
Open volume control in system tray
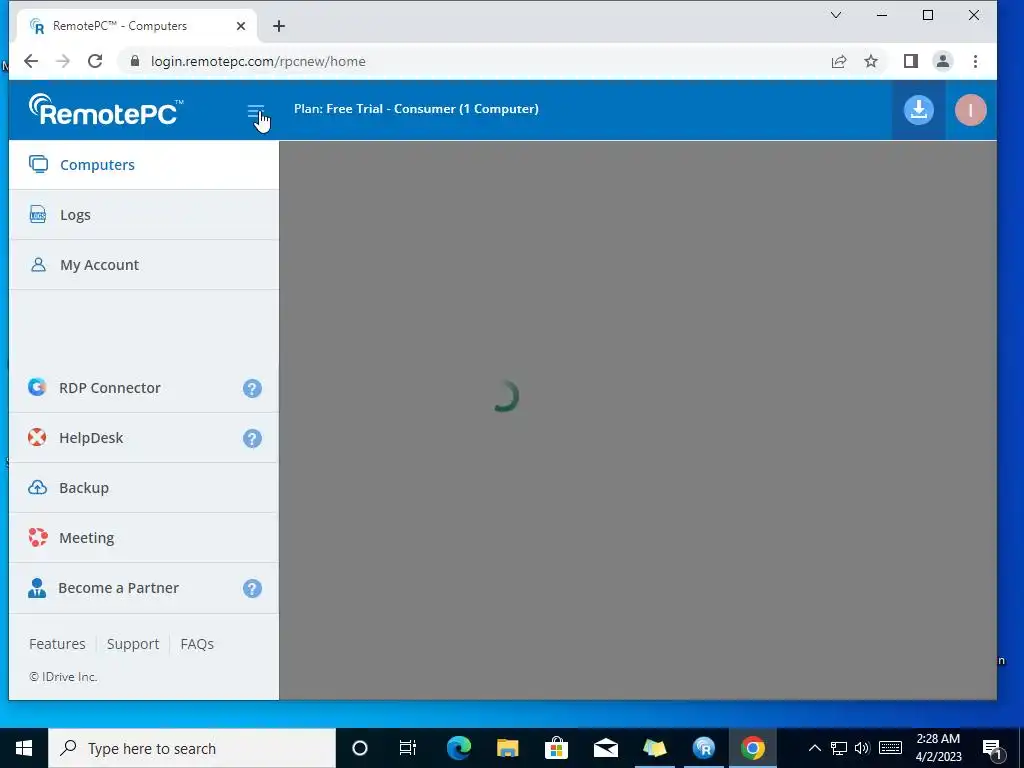coord(862,748)
